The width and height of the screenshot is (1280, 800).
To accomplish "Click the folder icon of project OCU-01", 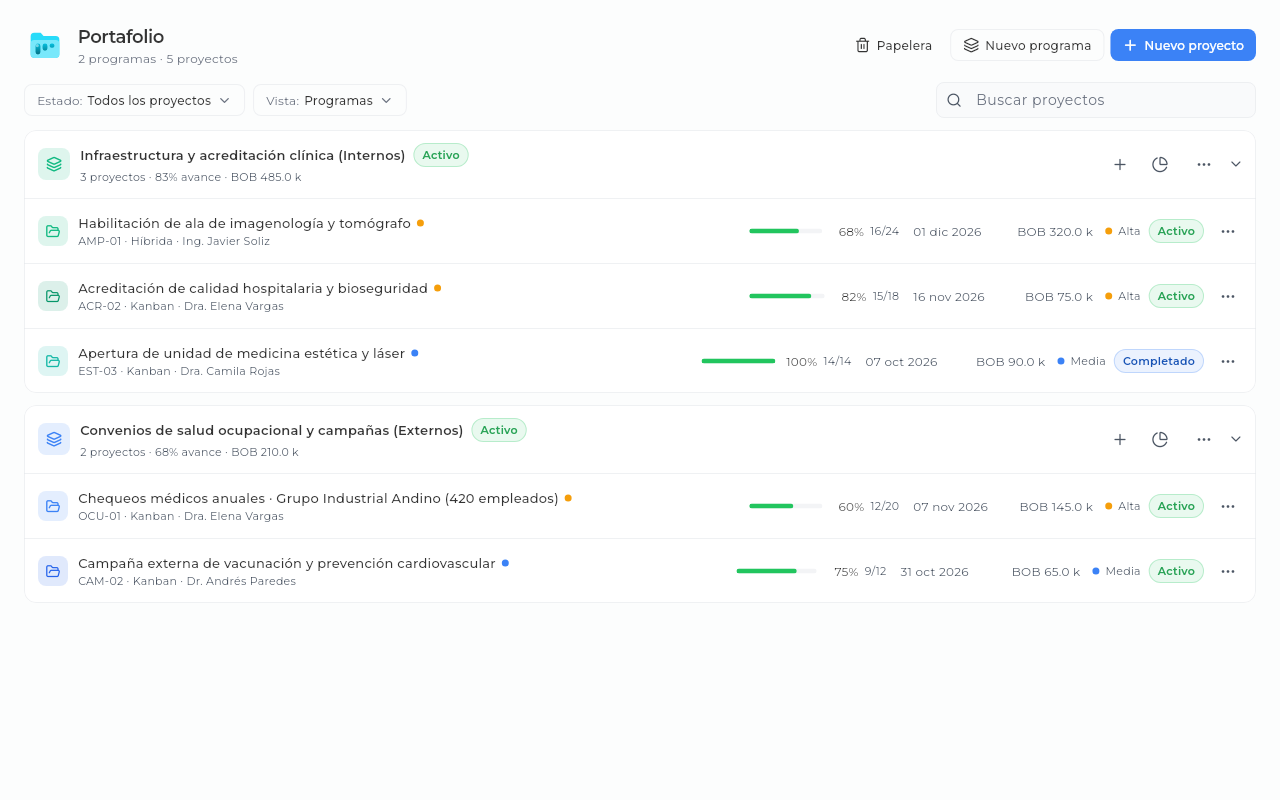I will [53, 506].
